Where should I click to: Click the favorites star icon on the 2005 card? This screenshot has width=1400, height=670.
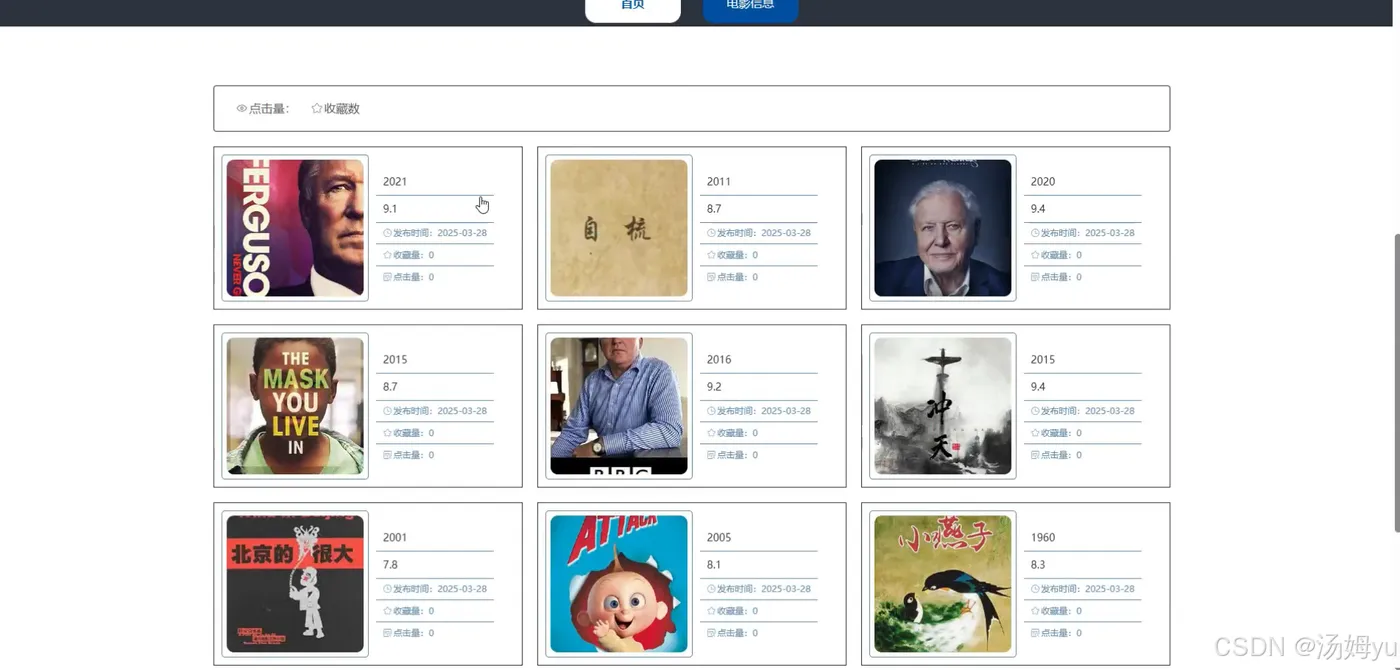711,611
